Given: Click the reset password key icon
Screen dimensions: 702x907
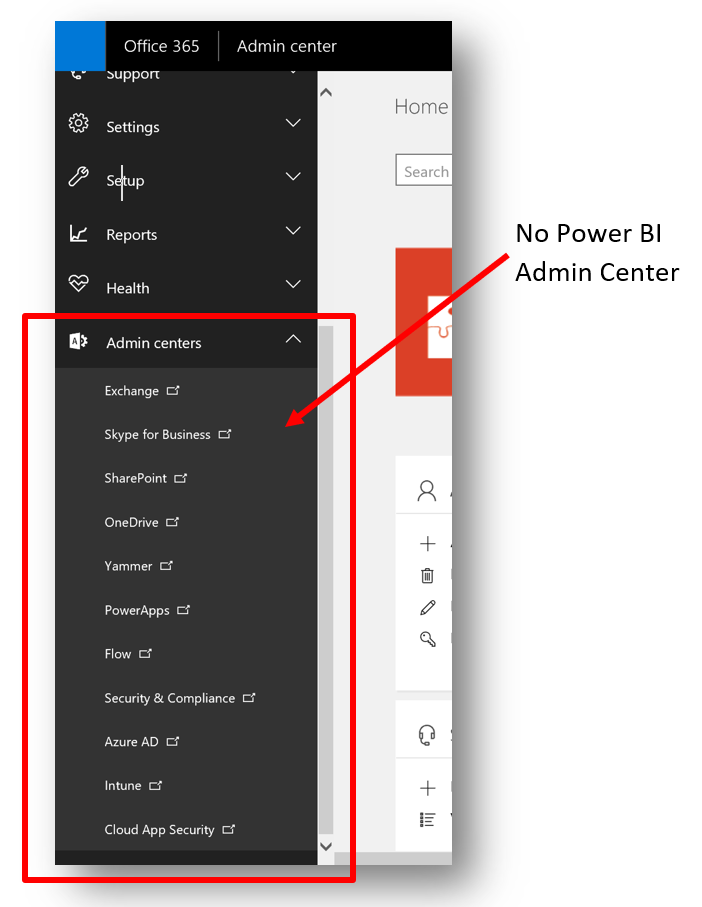Looking at the screenshot, I should 427,639.
